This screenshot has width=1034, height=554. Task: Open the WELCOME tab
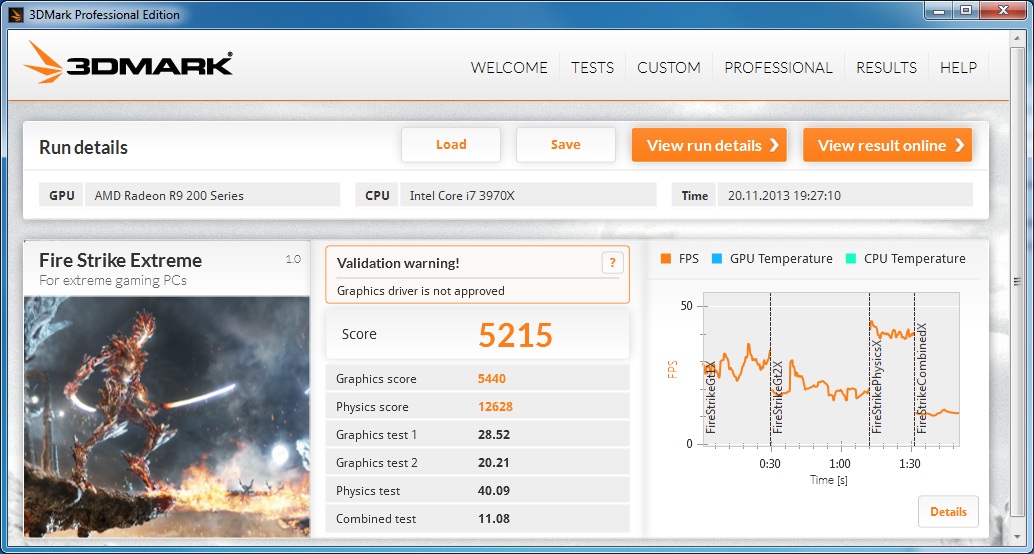click(x=509, y=67)
